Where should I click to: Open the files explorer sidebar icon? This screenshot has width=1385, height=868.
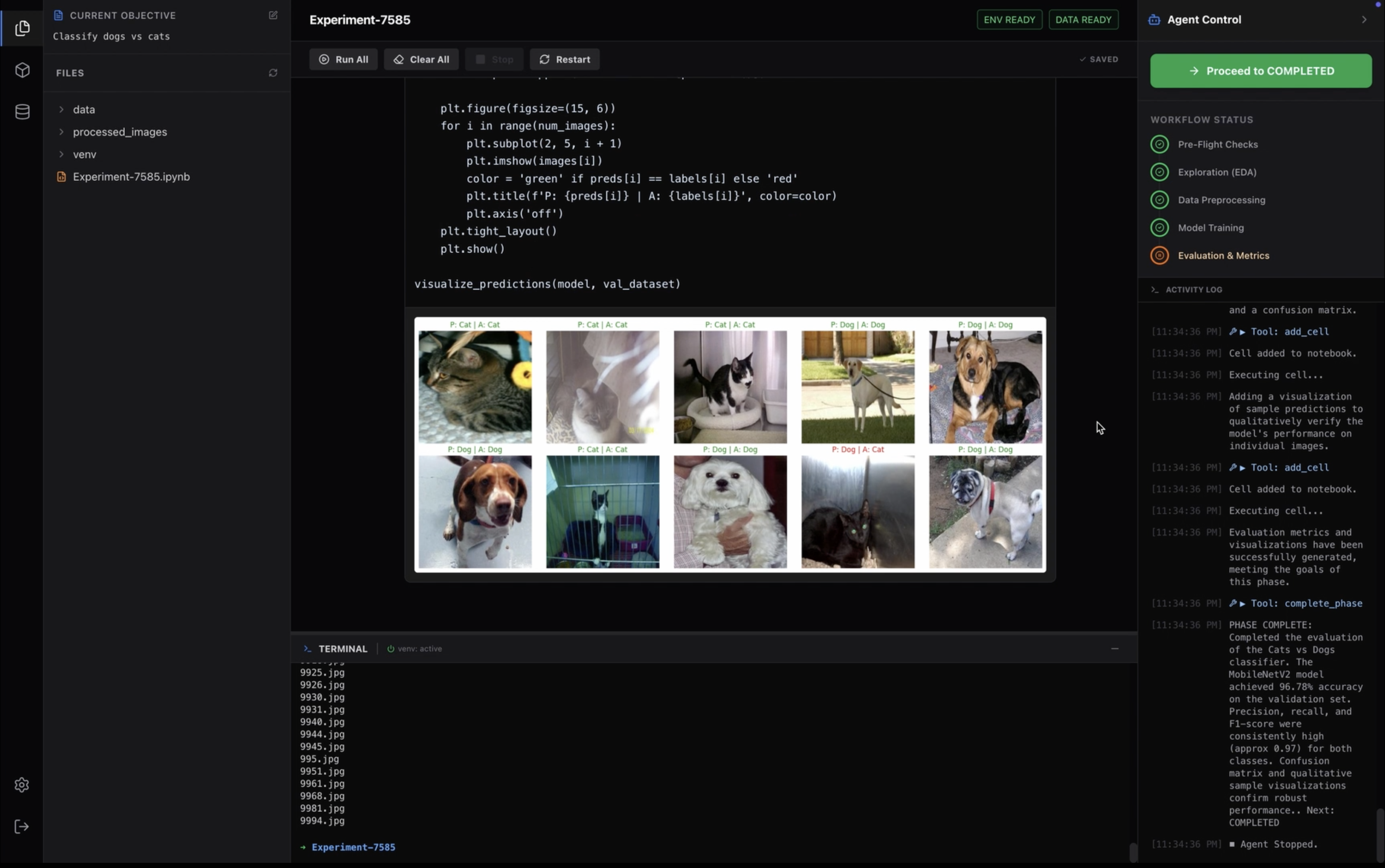point(22,28)
